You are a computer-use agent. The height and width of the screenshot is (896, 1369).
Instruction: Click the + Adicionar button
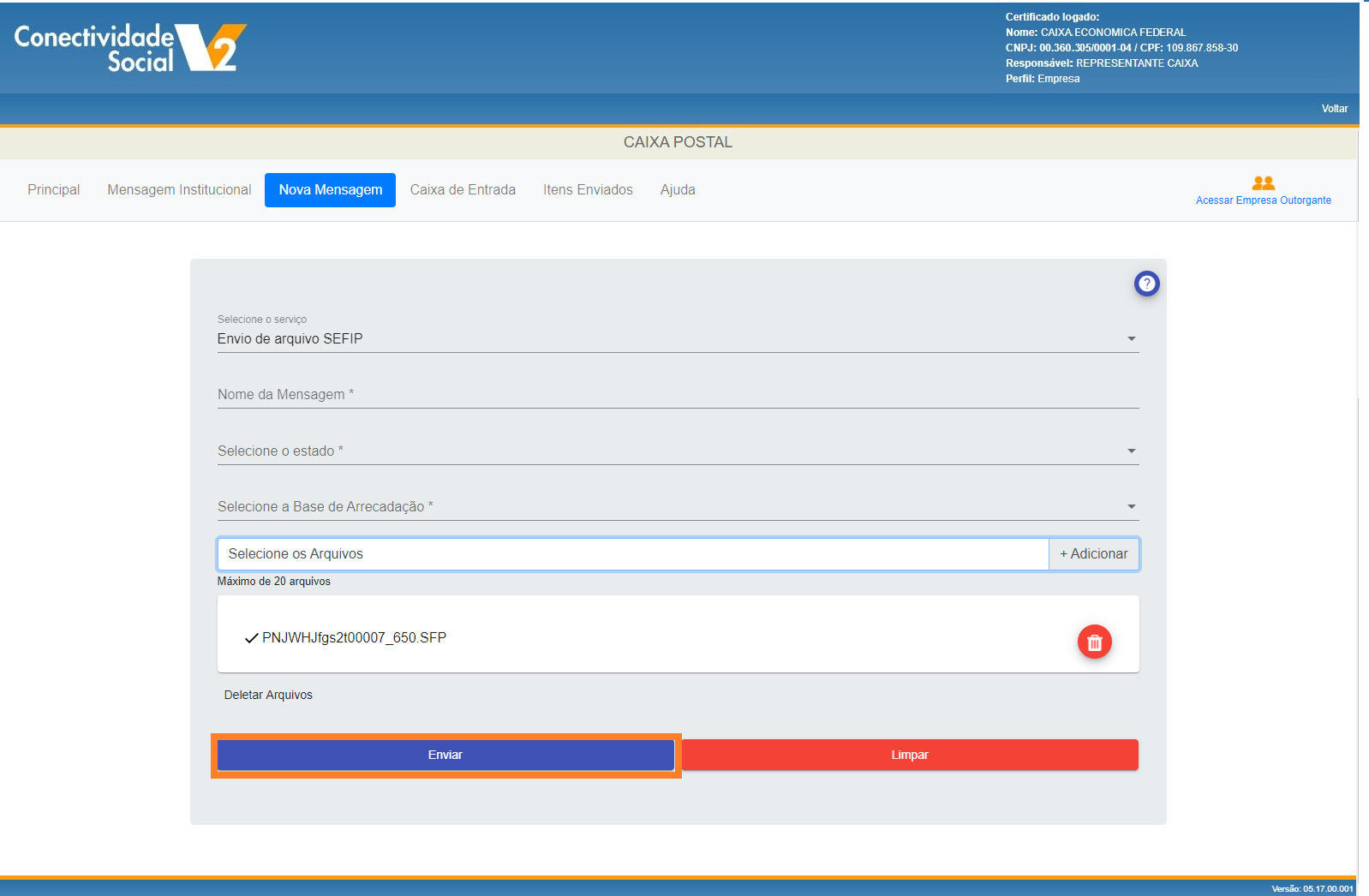pyautogui.click(x=1093, y=554)
